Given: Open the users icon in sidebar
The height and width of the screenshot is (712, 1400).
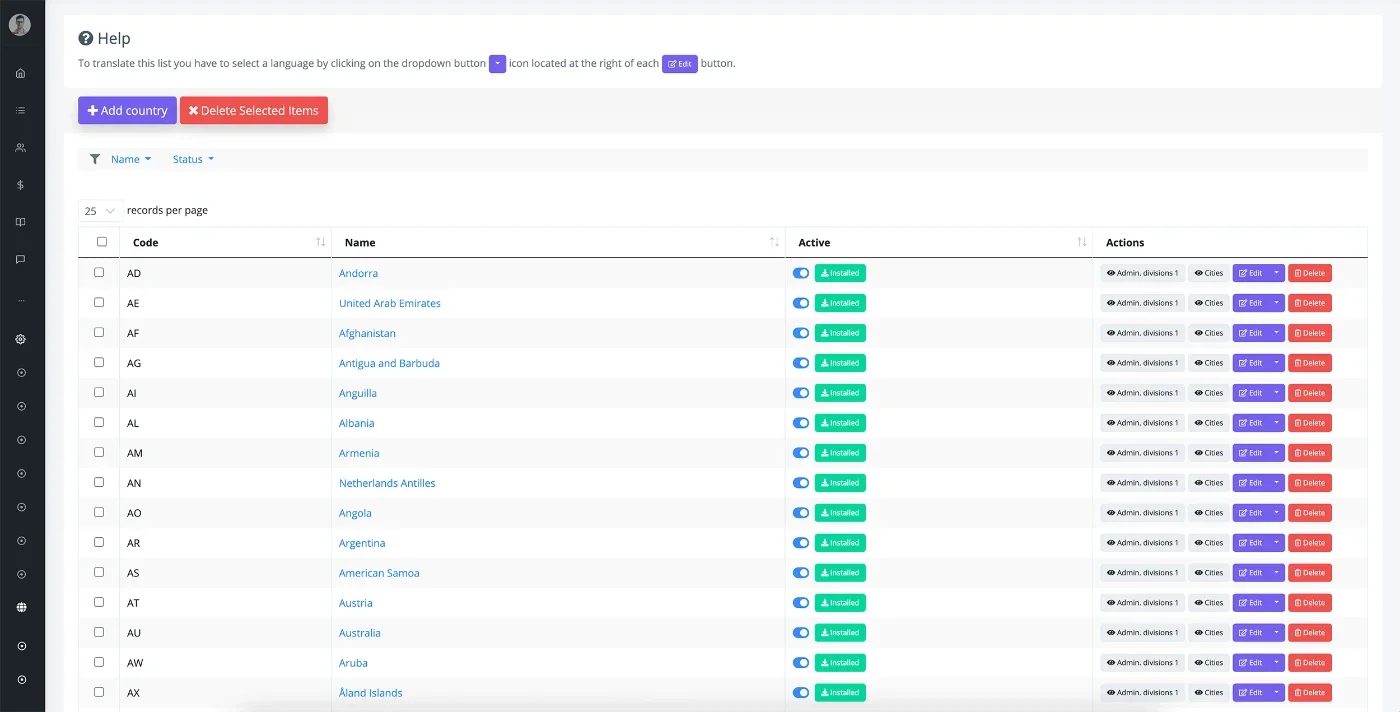Looking at the screenshot, I should pyautogui.click(x=21, y=147).
